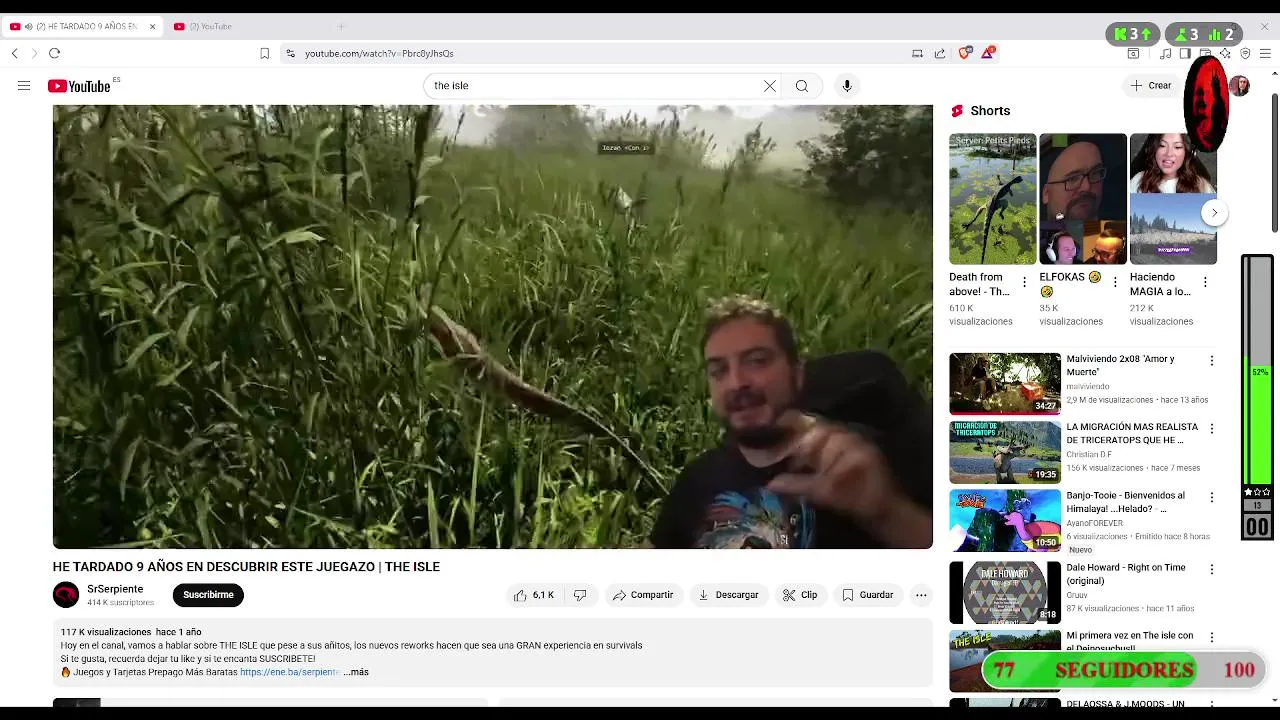Bookmark this page with bookmark icon
Viewport: 1280px width, 720px height.
(x=264, y=54)
